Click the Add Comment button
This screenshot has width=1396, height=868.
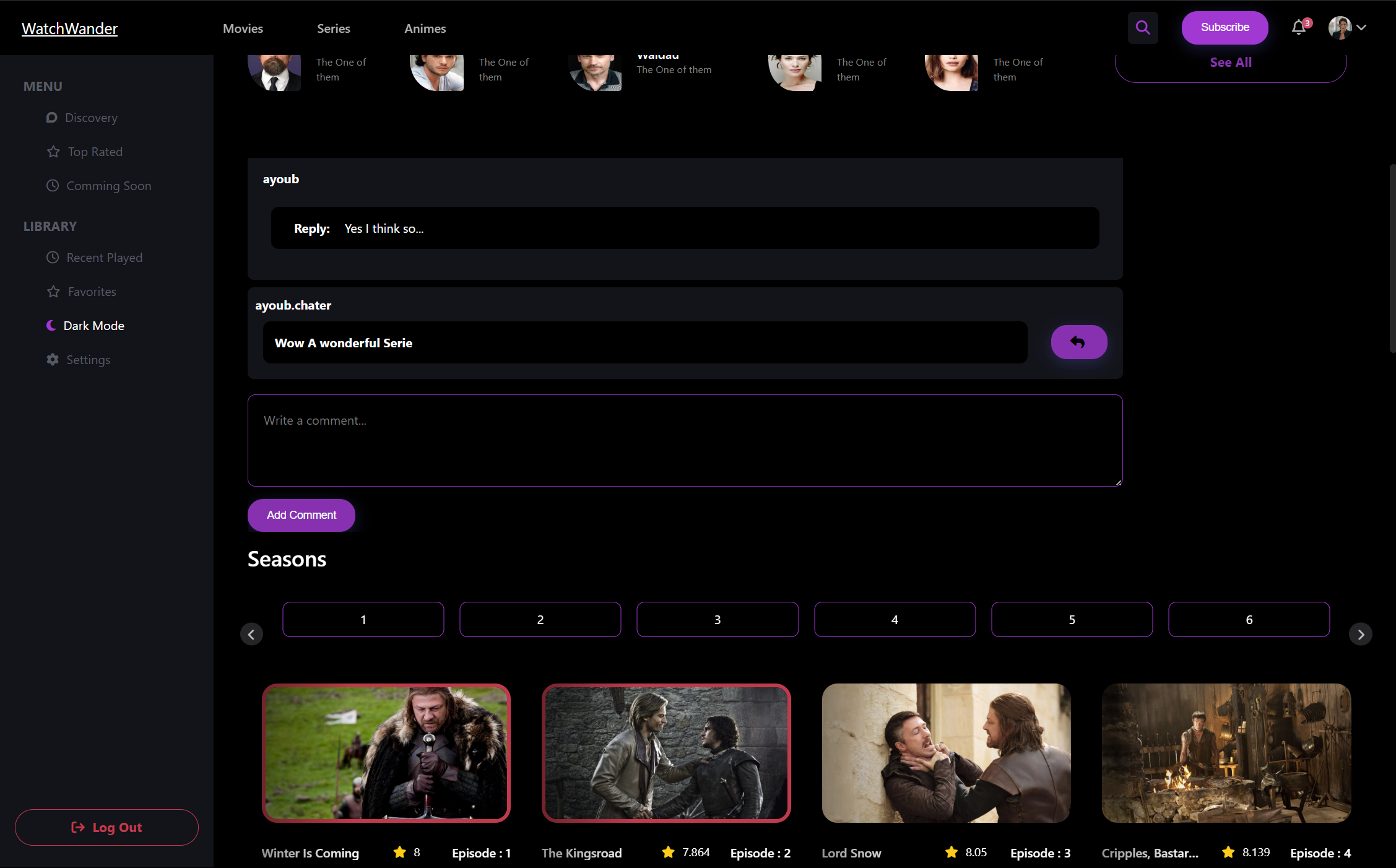click(x=301, y=515)
